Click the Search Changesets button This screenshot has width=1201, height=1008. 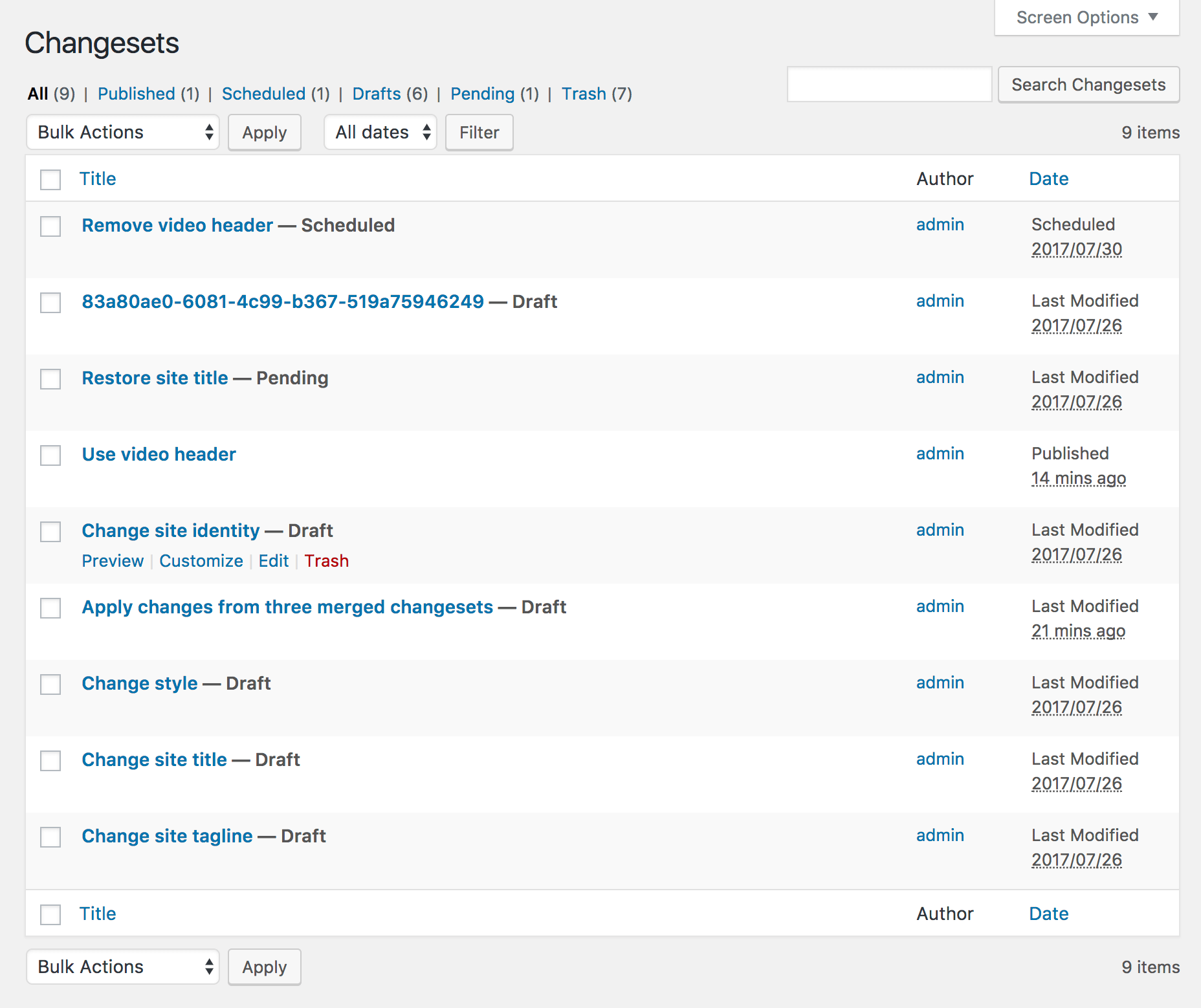coord(1088,85)
